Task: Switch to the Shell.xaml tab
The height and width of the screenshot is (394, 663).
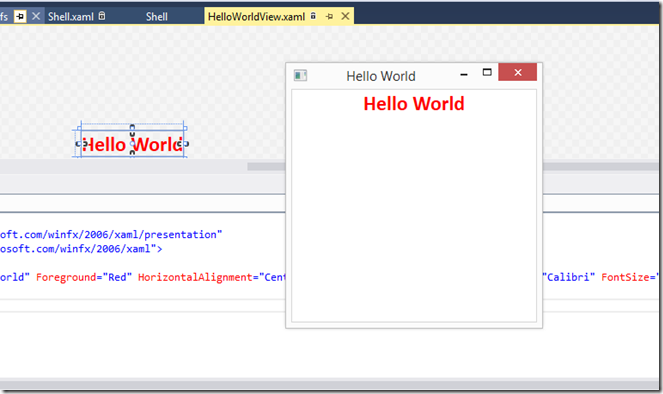Action: (71, 16)
